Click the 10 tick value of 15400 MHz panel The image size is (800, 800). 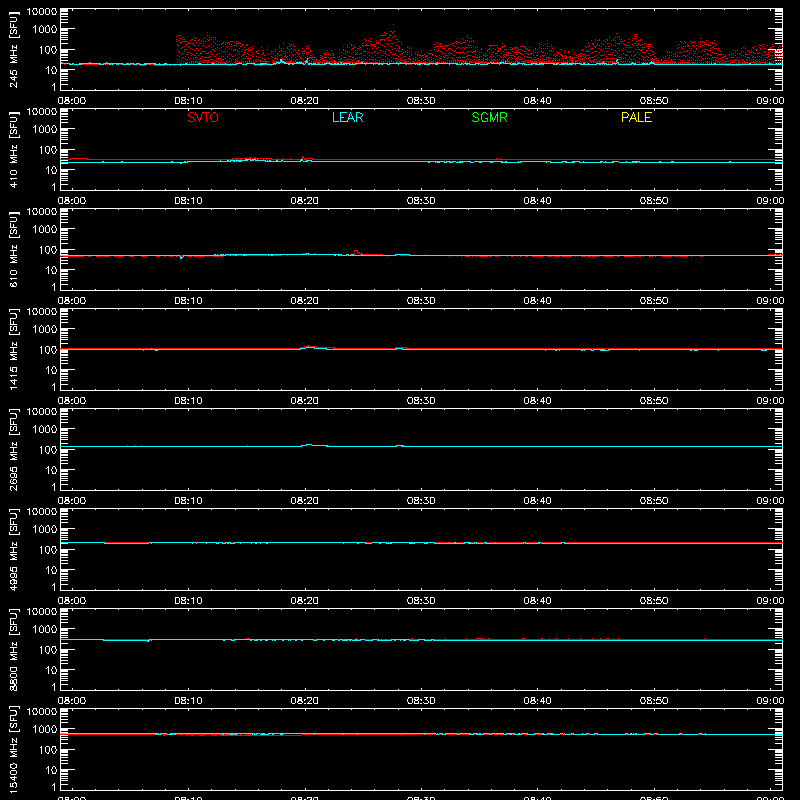point(51,770)
